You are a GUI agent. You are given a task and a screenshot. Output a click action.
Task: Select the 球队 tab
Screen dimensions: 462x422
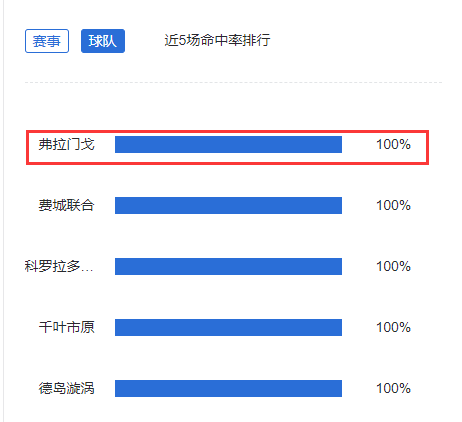click(x=103, y=41)
